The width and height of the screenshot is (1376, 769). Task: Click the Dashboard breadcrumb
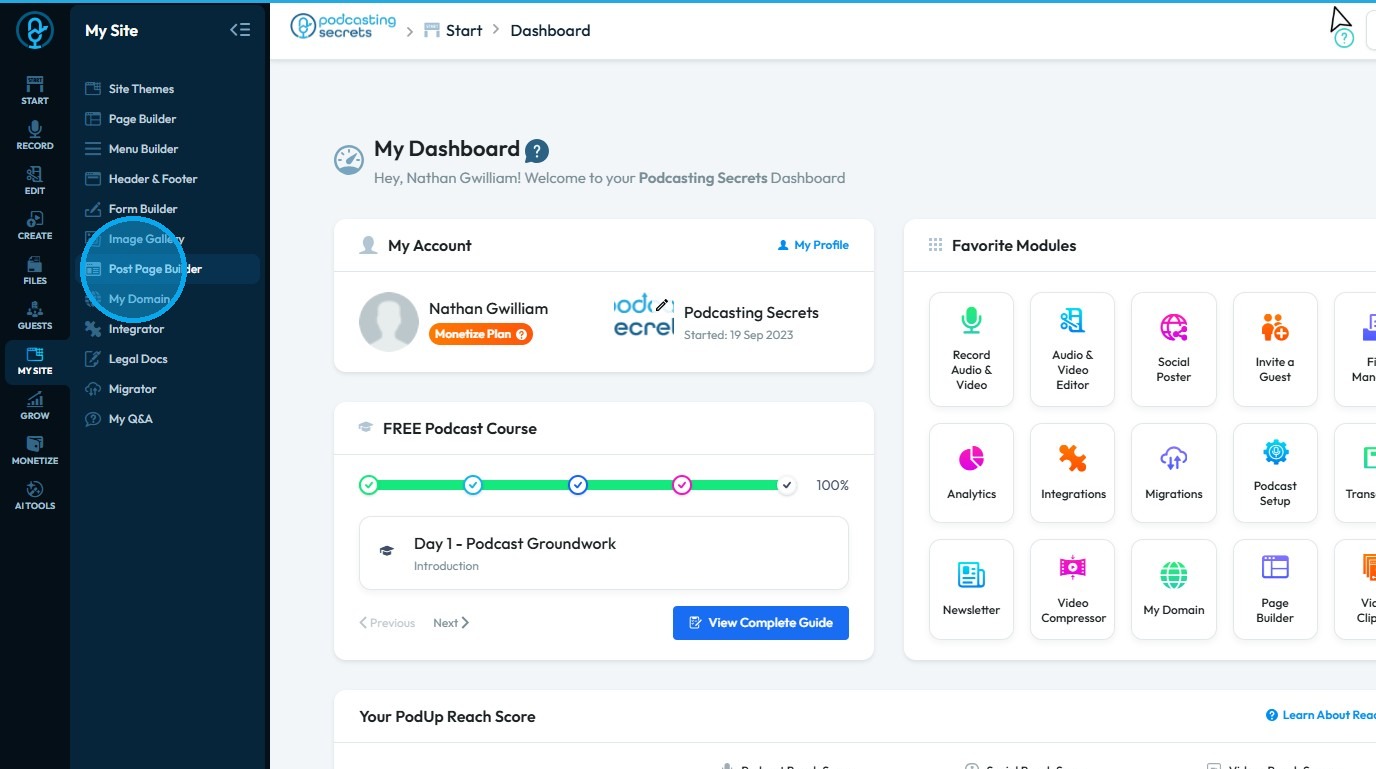coord(550,30)
